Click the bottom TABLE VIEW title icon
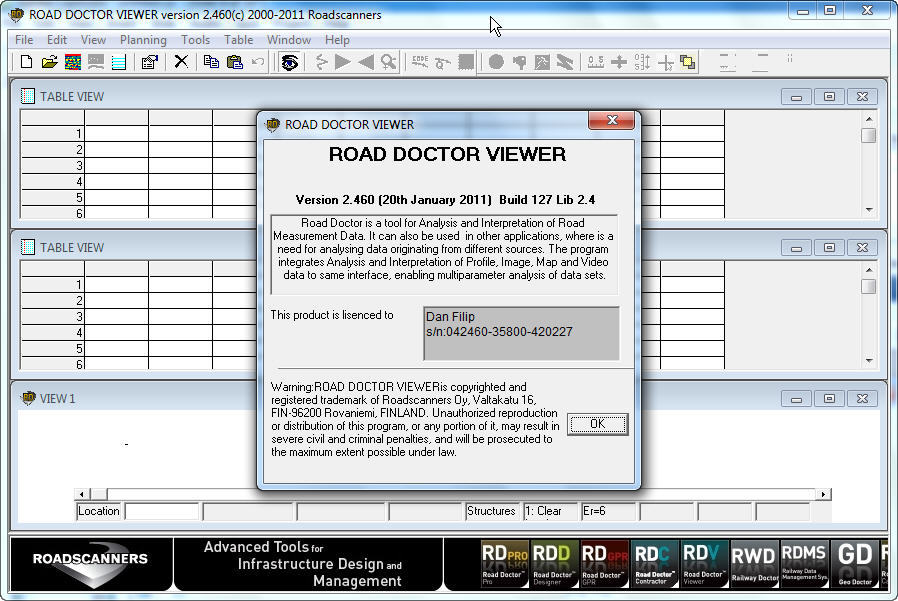 point(27,247)
